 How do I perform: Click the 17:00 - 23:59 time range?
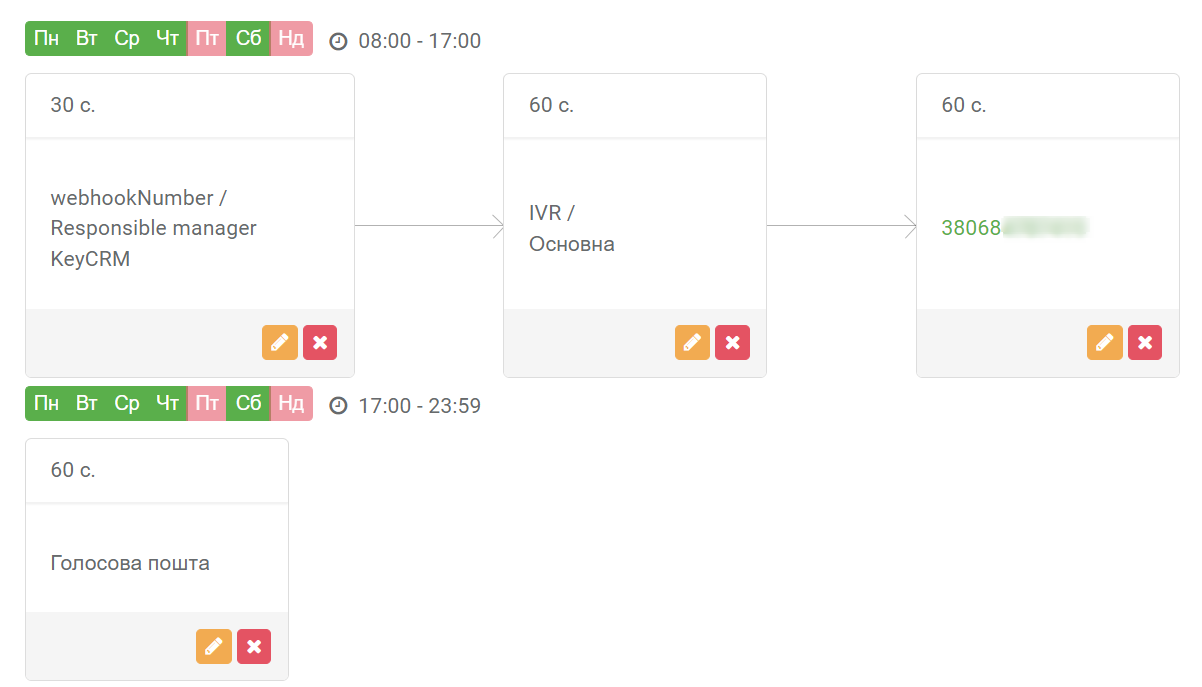click(419, 406)
